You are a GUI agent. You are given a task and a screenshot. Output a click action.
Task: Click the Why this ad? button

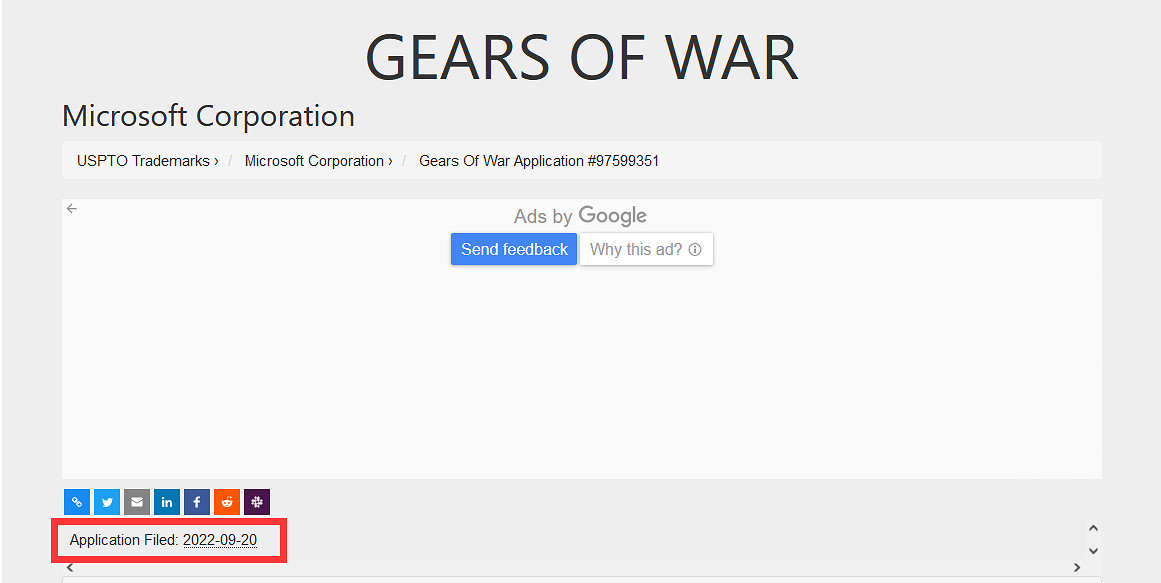tap(646, 250)
